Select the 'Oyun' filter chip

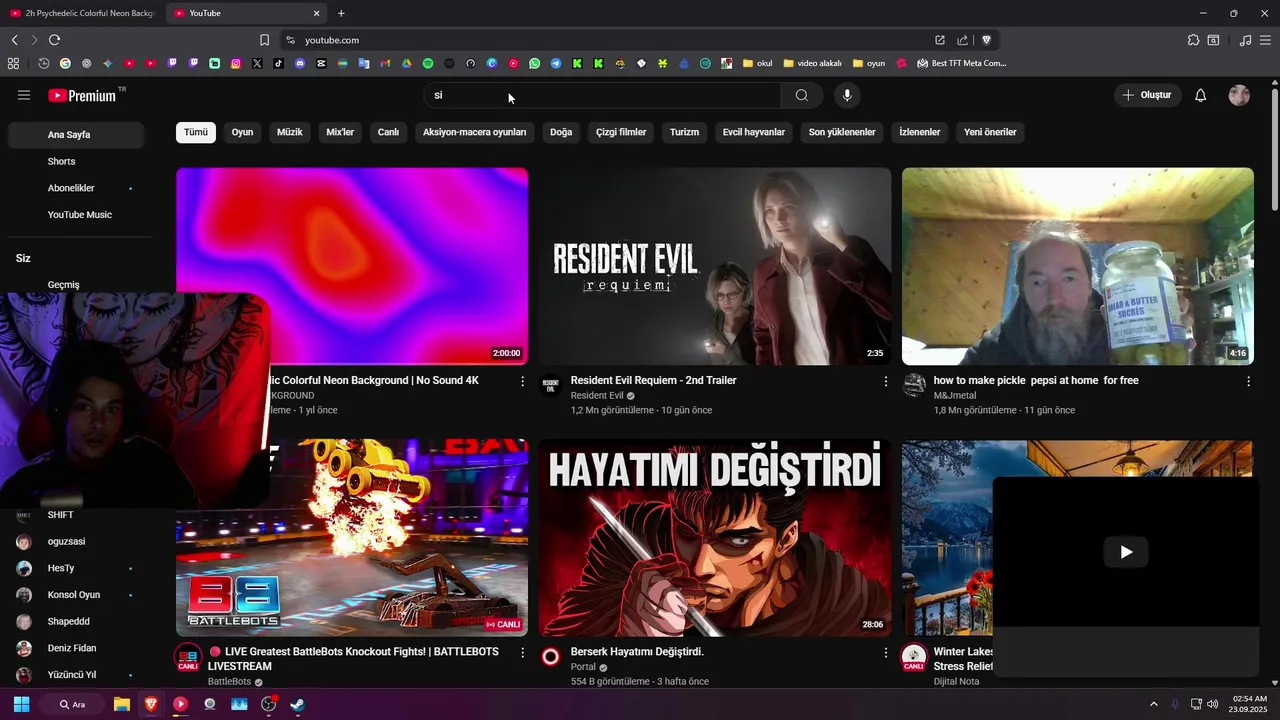coord(243,132)
